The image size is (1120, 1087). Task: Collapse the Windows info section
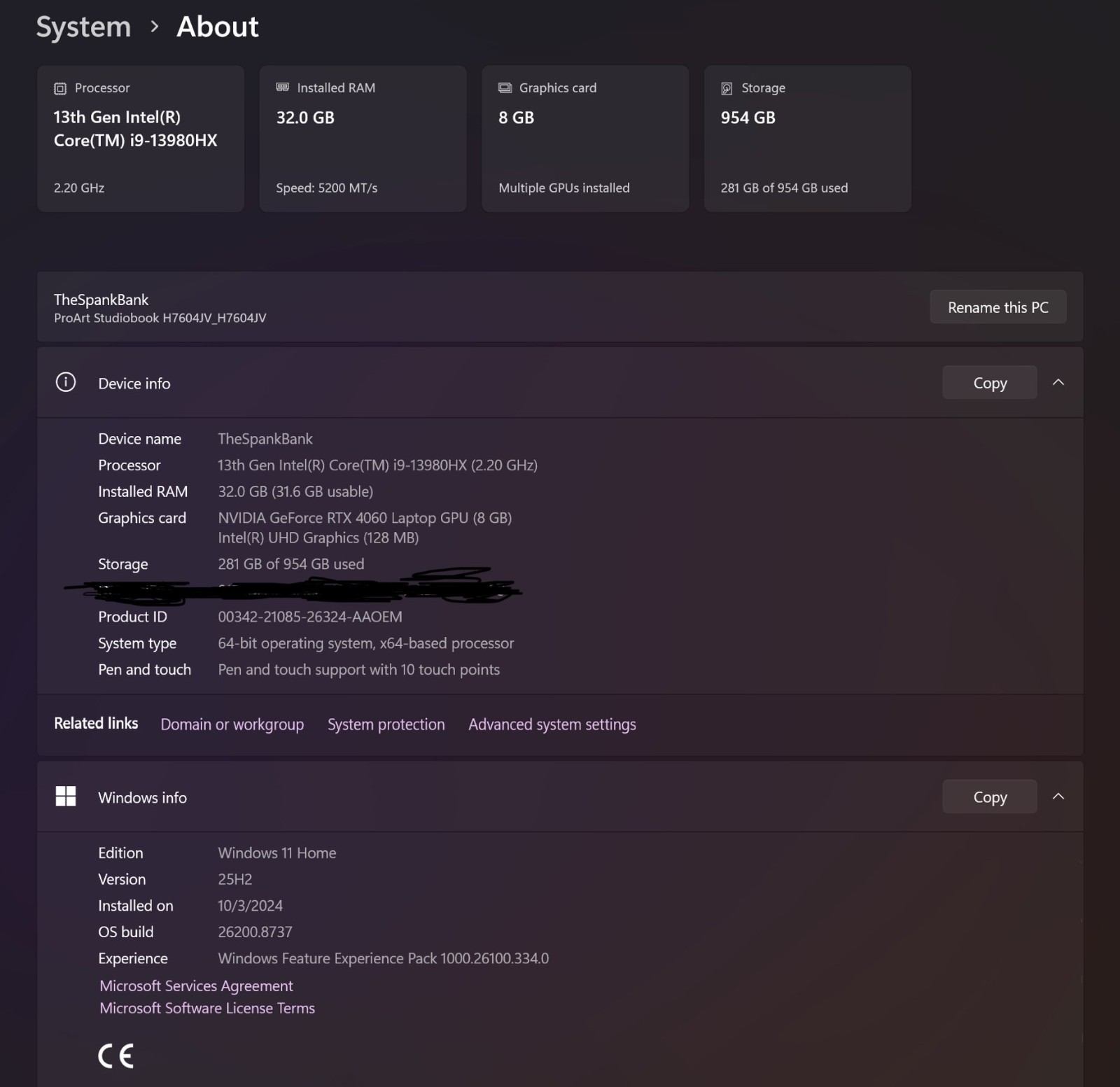pyautogui.click(x=1058, y=797)
